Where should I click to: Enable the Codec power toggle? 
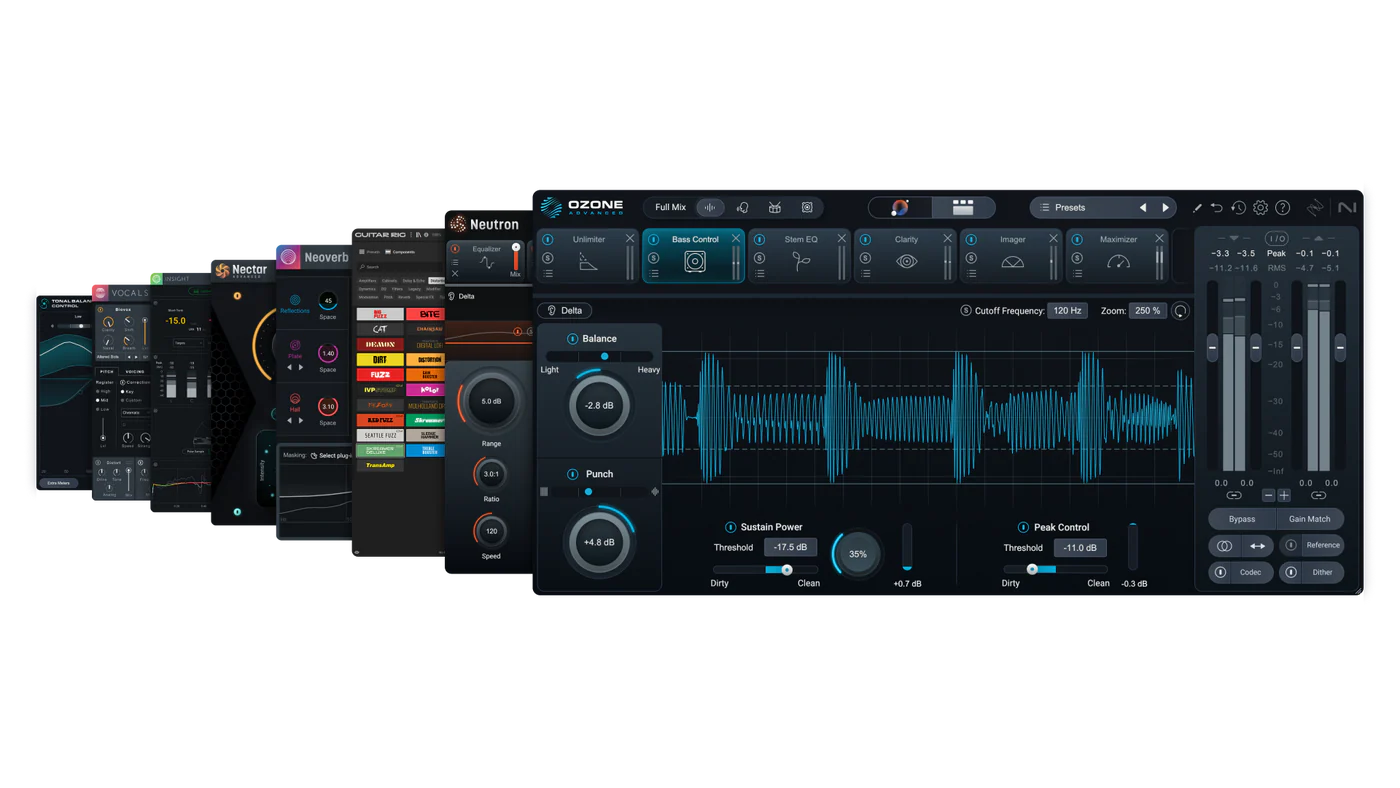[x=1221, y=573]
